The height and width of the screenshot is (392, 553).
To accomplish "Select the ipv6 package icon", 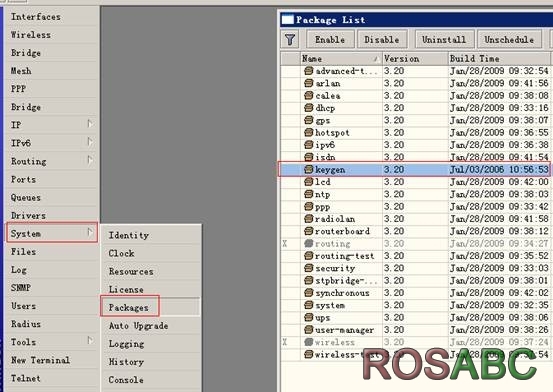I will [x=309, y=145].
